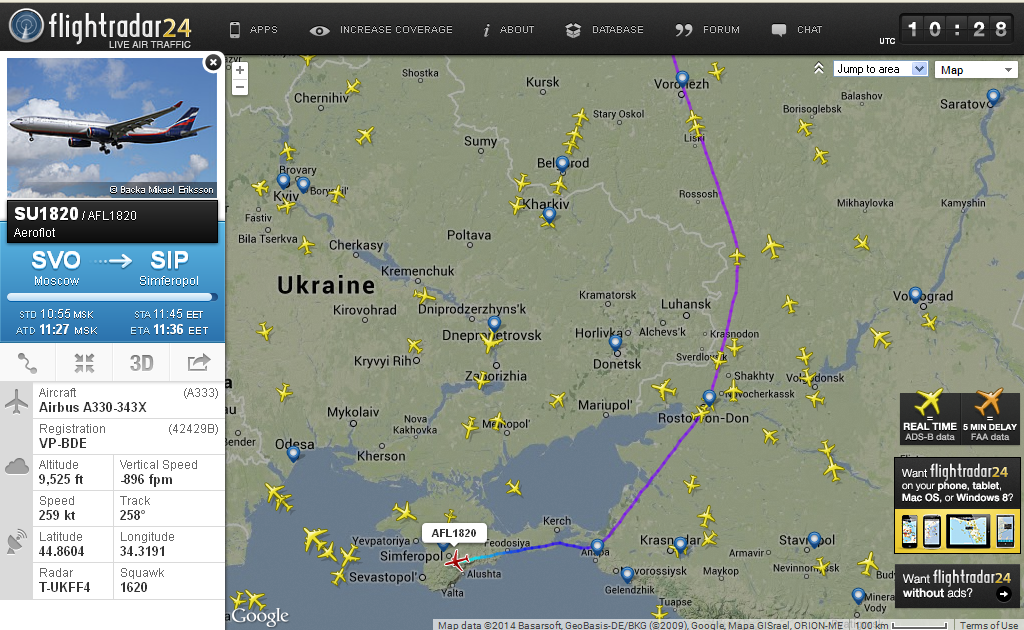Open the Map type dropdown
The height and width of the screenshot is (630, 1024).
tap(976, 70)
